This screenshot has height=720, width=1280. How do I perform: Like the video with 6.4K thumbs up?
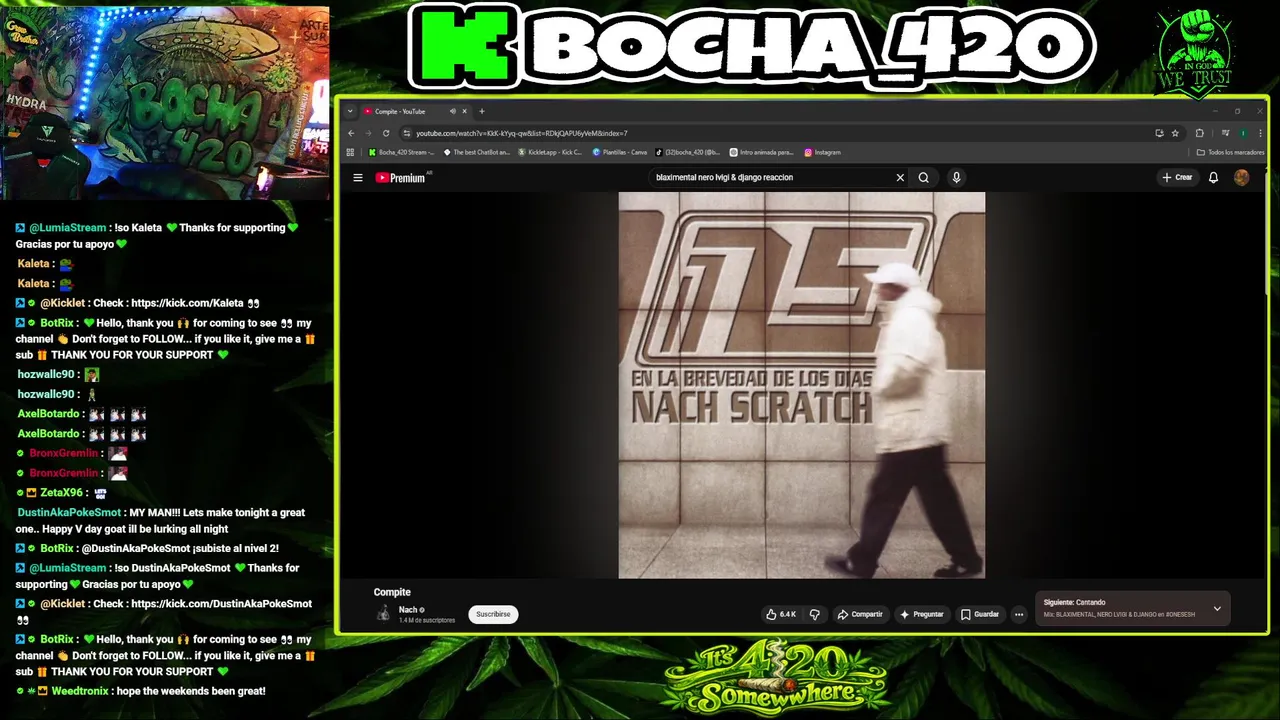click(x=780, y=614)
